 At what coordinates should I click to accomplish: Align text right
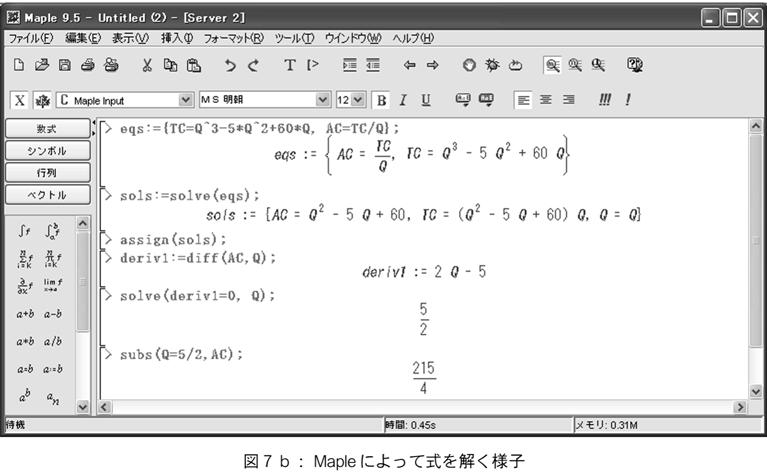point(568,100)
